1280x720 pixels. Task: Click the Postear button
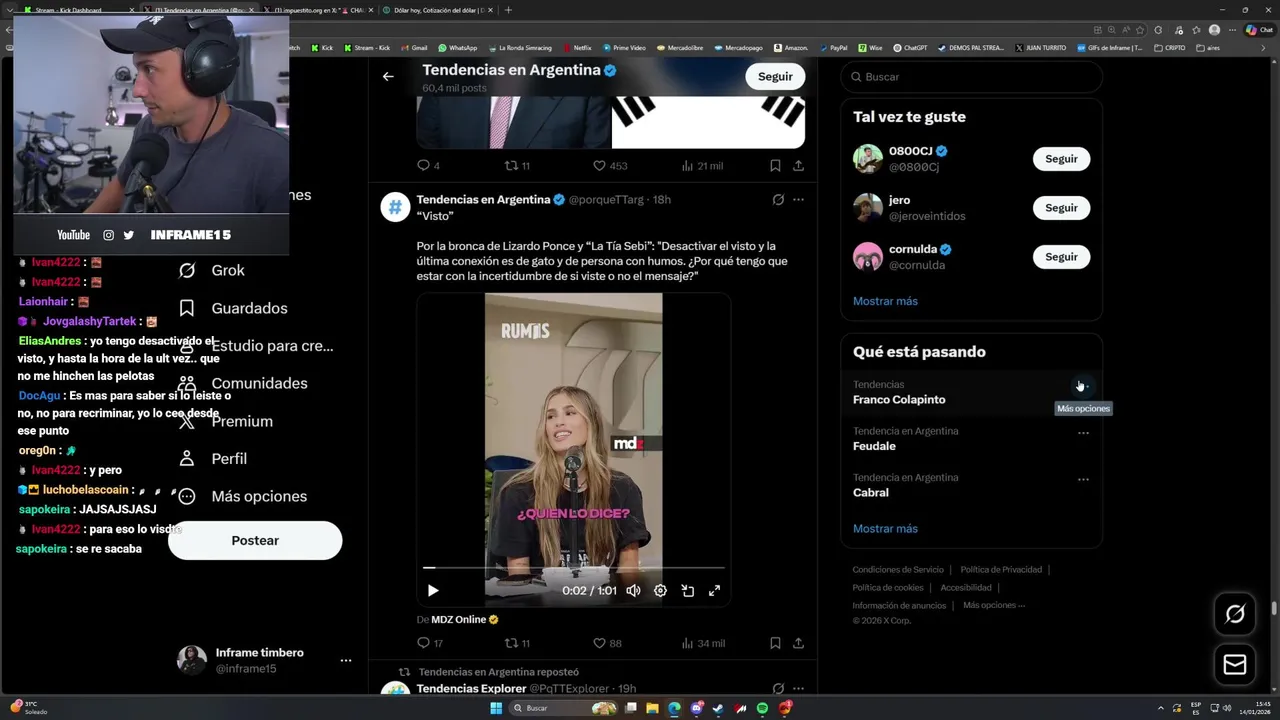[255, 540]
